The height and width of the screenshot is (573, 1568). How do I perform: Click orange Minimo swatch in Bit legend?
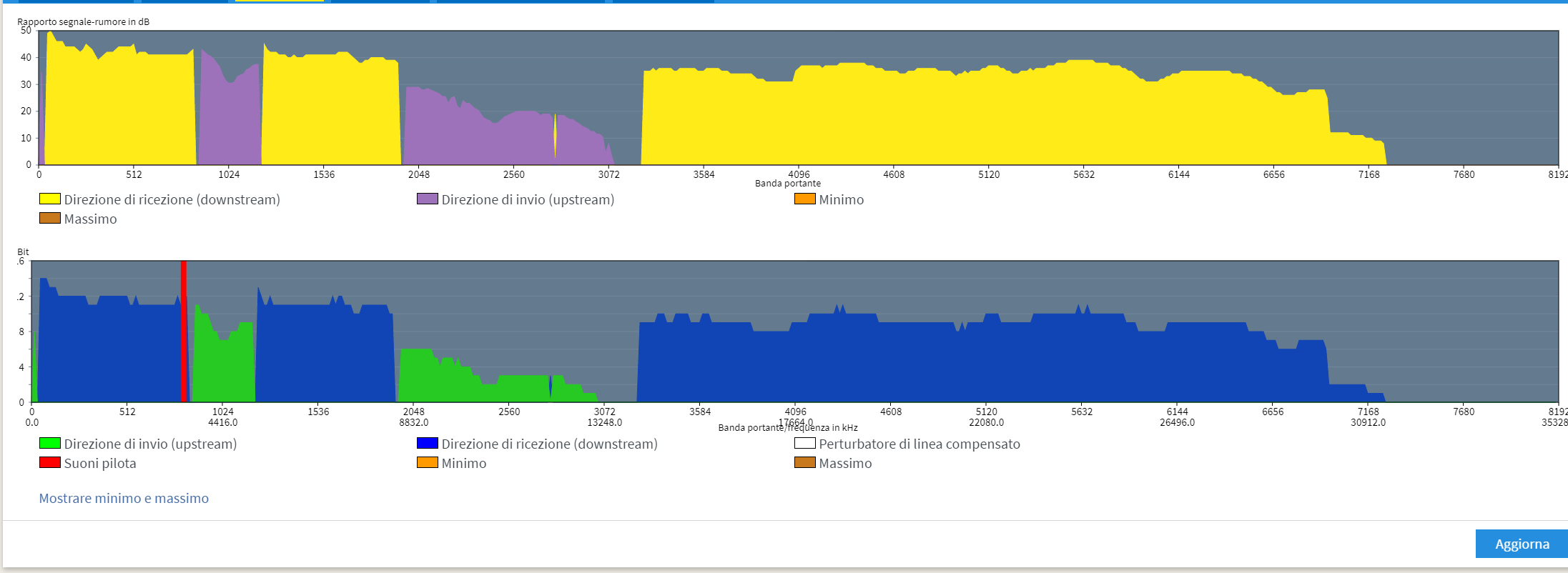pyautogui.click(x=428, y=462)
